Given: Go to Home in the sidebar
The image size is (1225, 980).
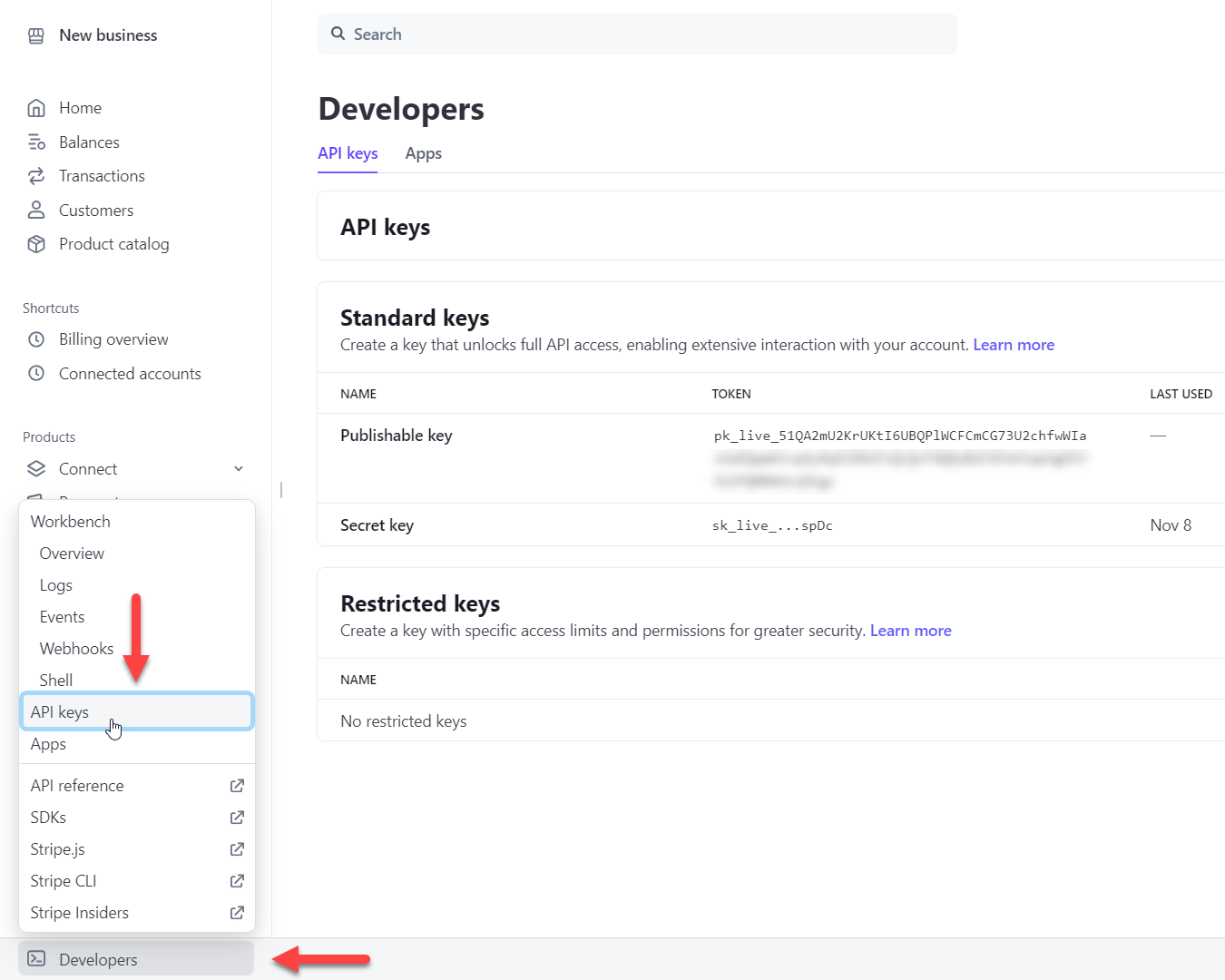Looking at the screenshot, I should point(80,108).
